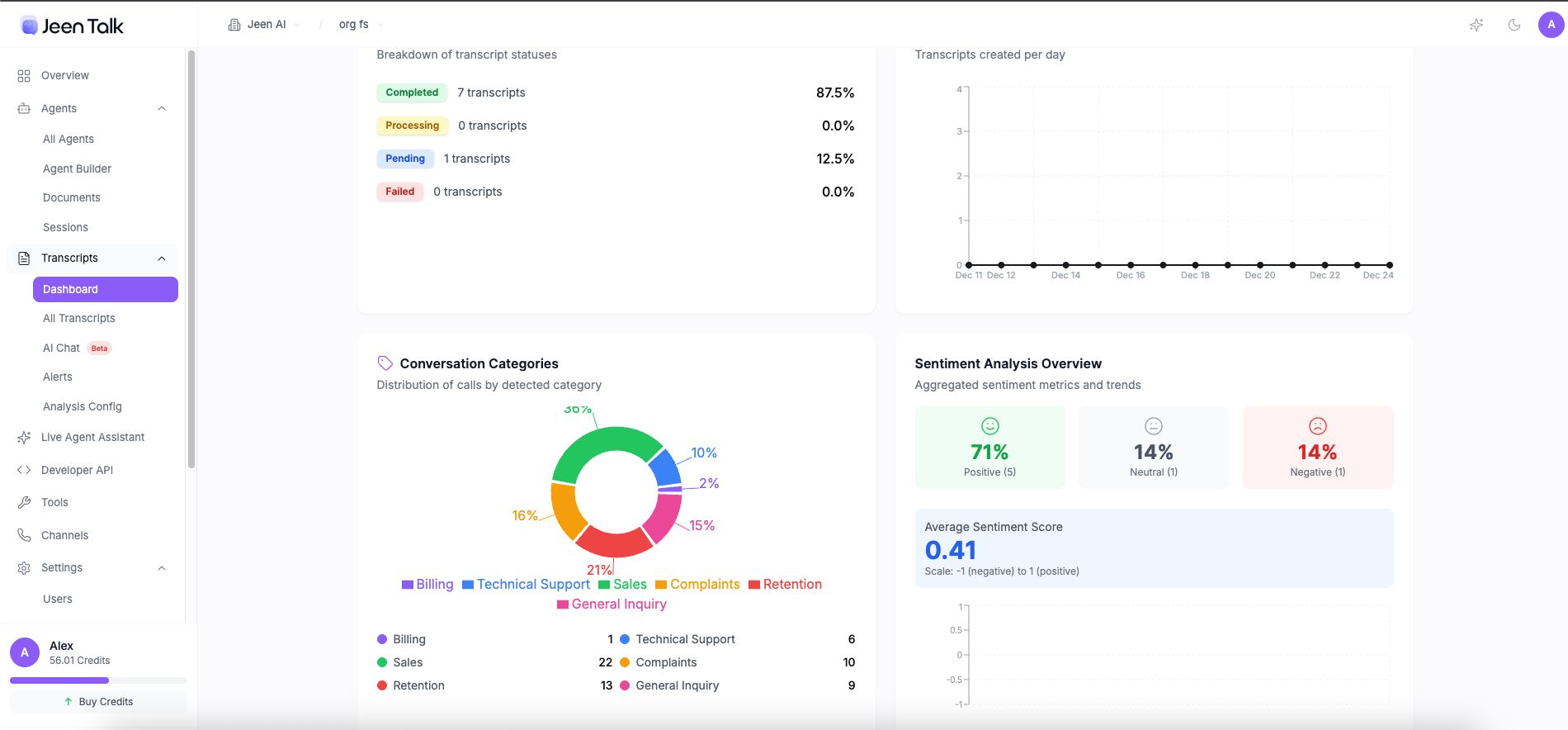Image resolution: width=1568 pixels, height=730 pixels.
Task: Click the Tools wrench icon
Action: (x=24, y=502)
